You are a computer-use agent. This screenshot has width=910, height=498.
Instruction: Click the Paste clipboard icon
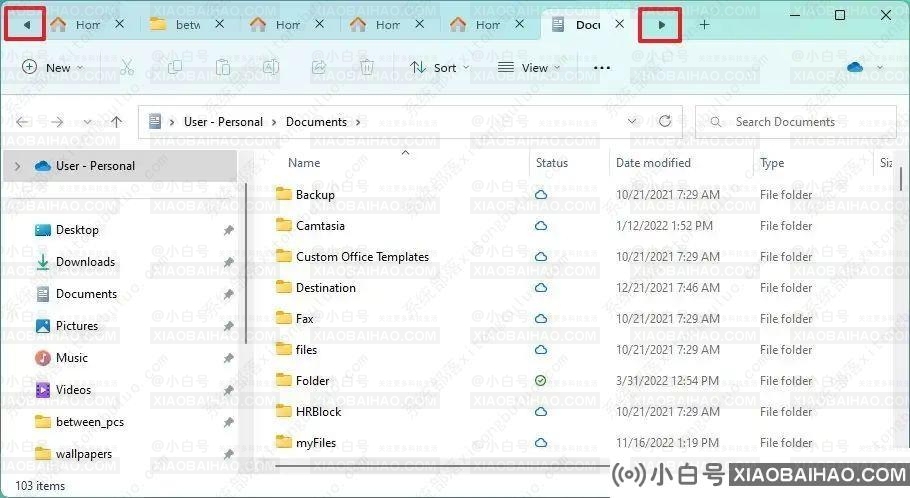pos(223,68)
